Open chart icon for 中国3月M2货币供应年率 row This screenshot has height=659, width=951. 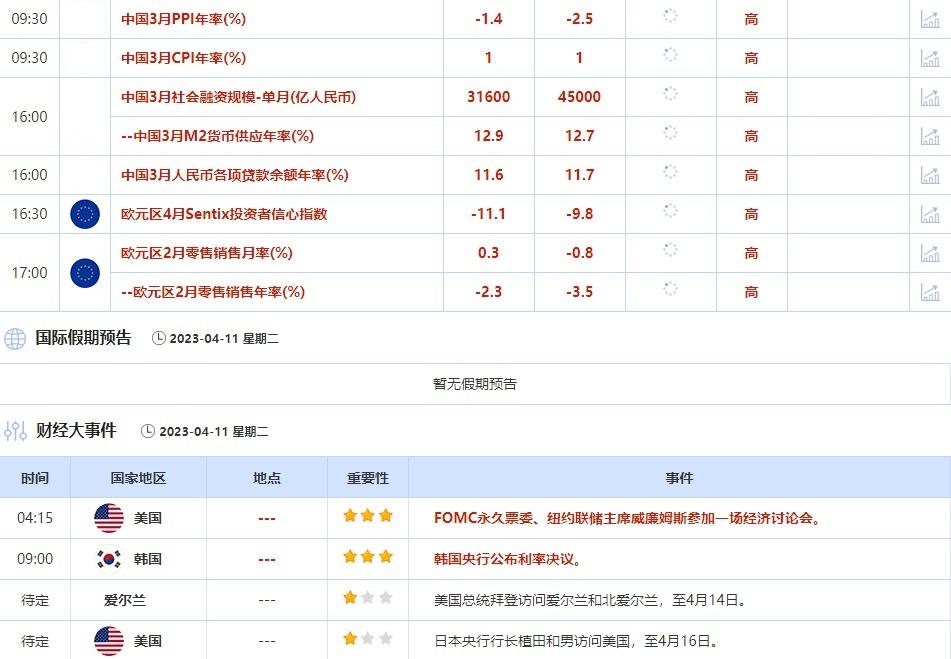coord(930,136)
